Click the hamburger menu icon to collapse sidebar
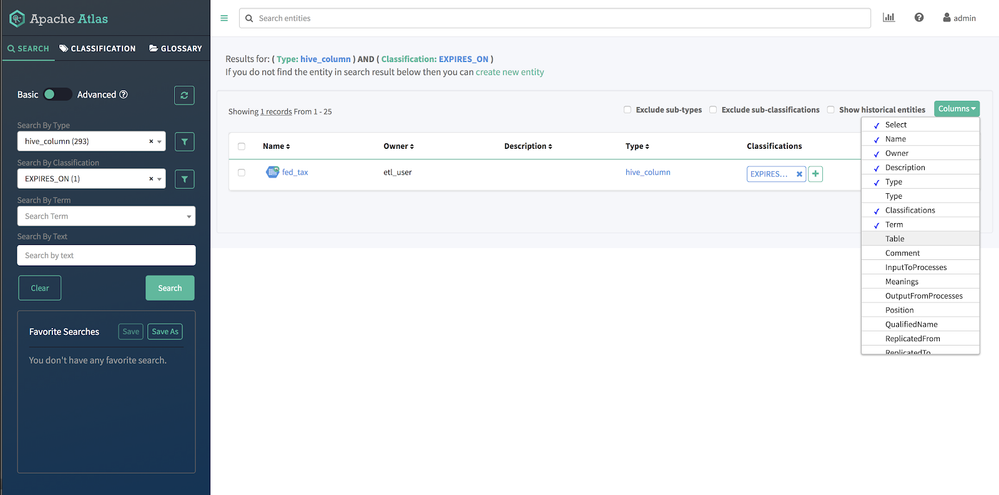999x495 pixels. tap(224, 18)
